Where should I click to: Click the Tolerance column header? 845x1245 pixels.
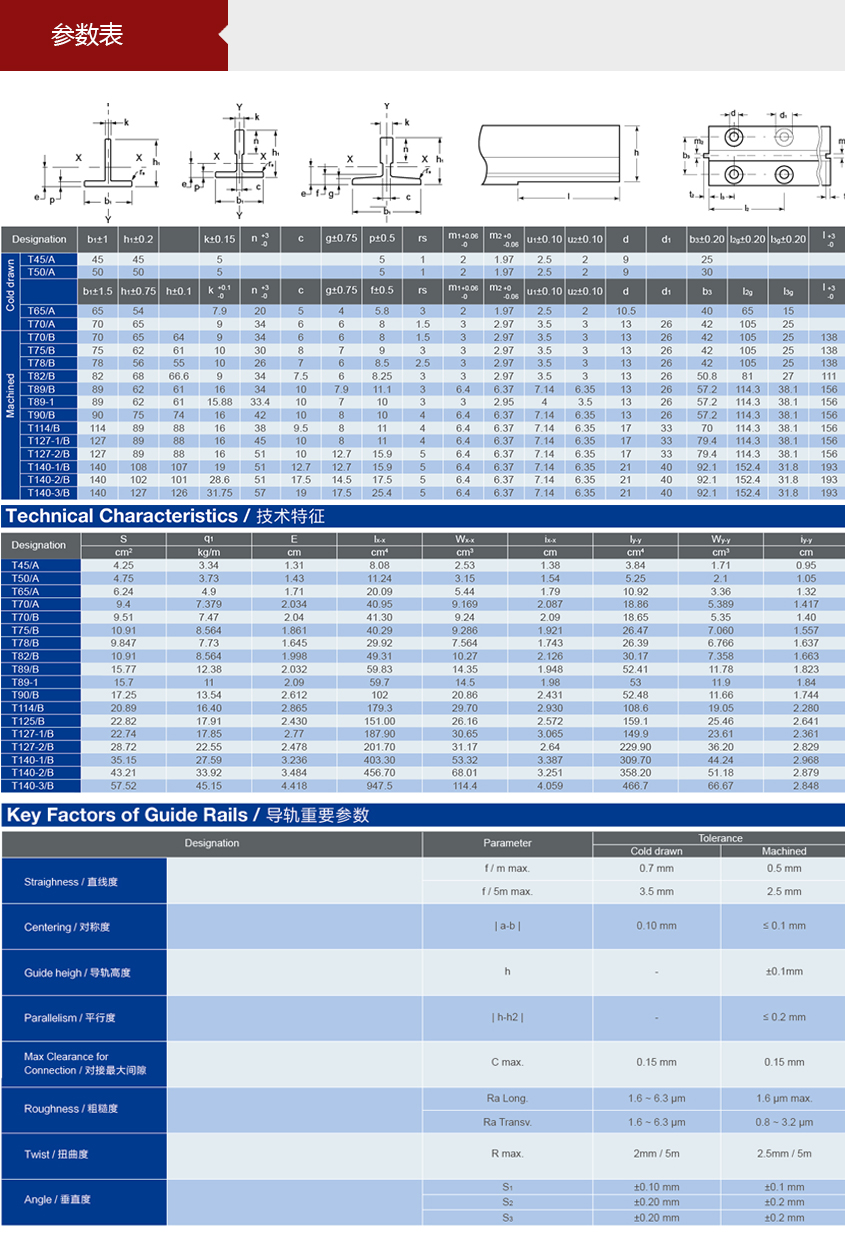[x=720, y=838]
